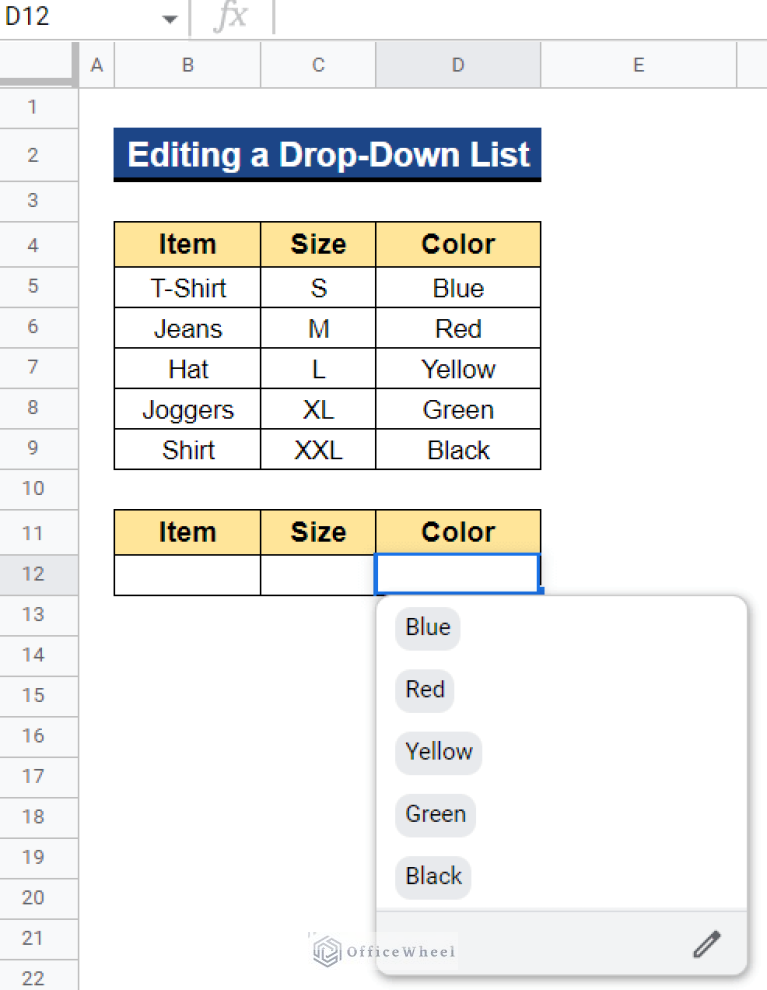Choose the "Red" option chip
The width and height of the screenshot is (767, 990).
[424, 690]
